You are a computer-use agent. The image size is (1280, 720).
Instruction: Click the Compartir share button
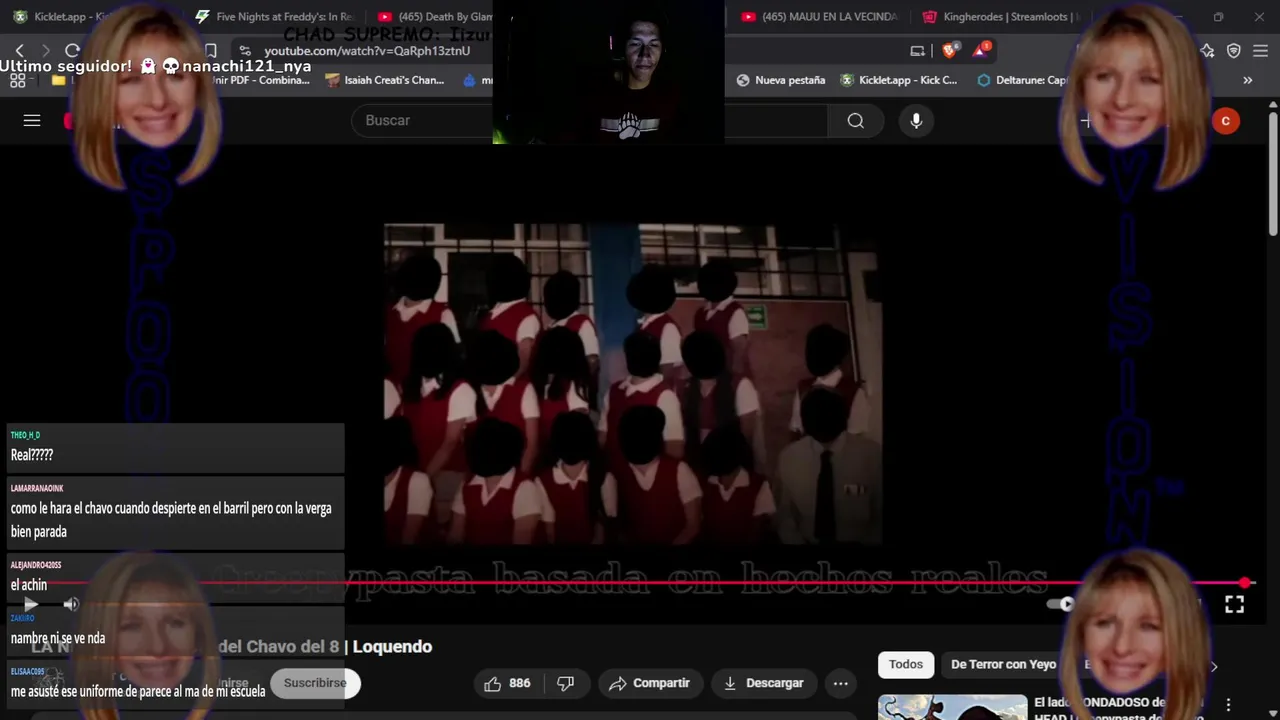point(649,683)
